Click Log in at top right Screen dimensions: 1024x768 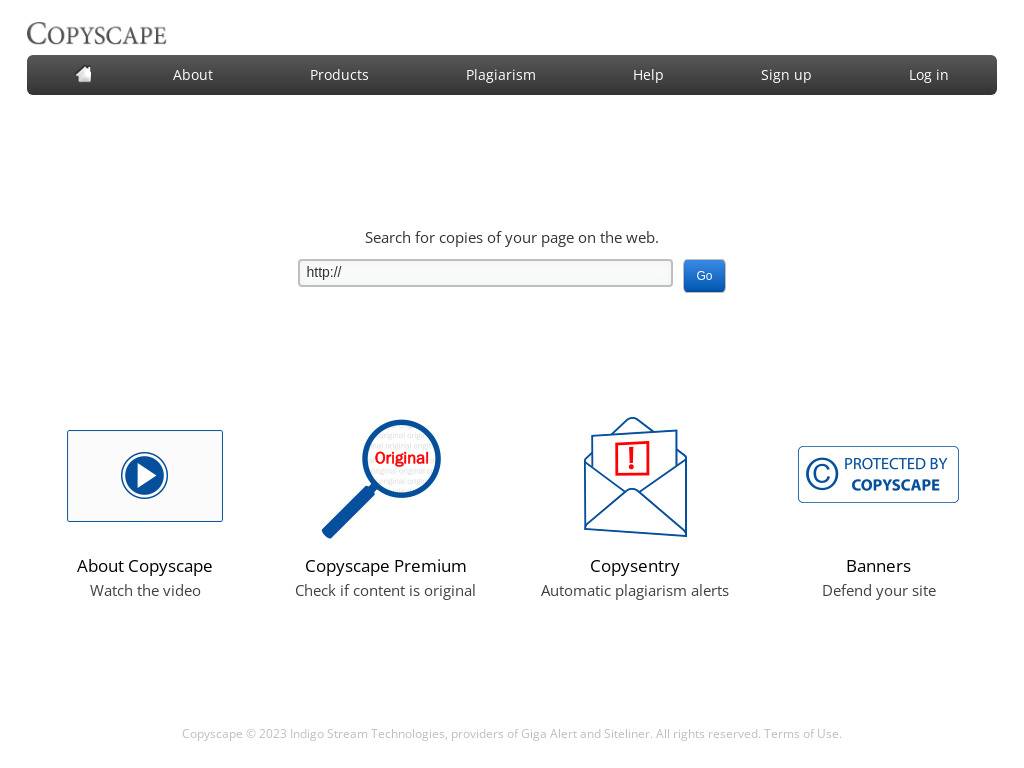(928, 74)
